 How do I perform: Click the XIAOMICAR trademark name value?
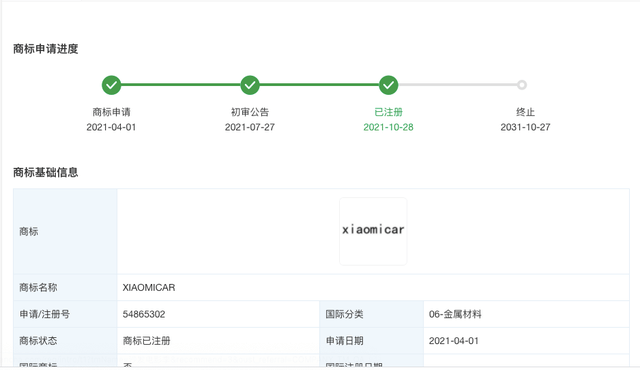click(149, 288)
